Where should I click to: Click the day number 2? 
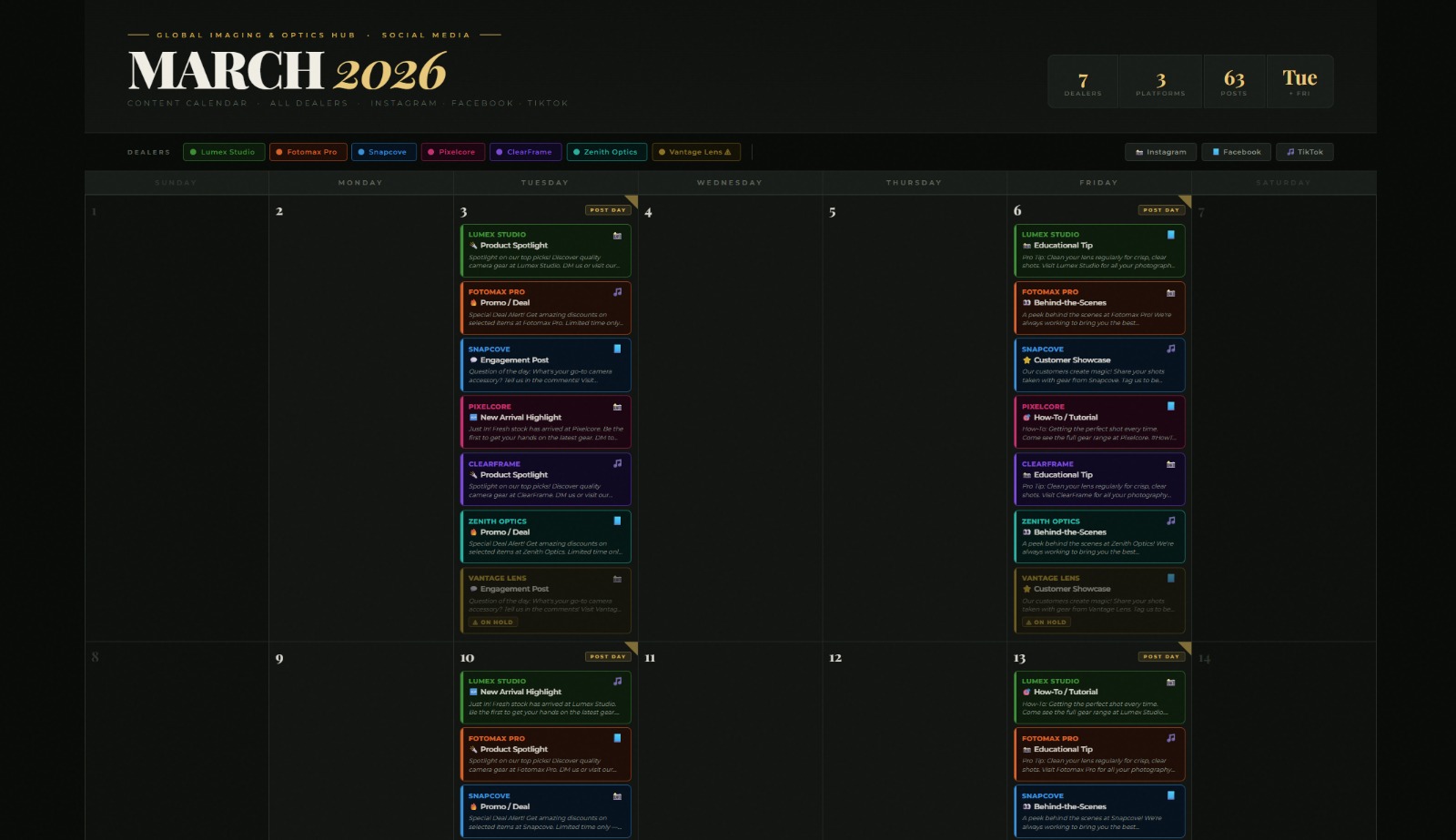[279, 211]
